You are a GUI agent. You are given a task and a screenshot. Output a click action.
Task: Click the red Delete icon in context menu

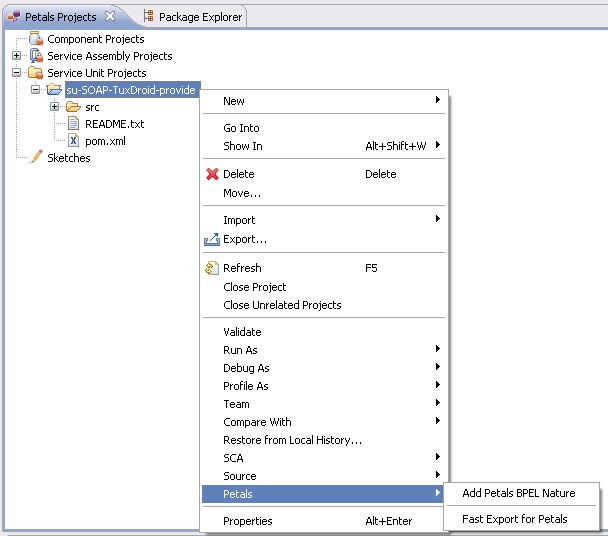coord(212,174)
